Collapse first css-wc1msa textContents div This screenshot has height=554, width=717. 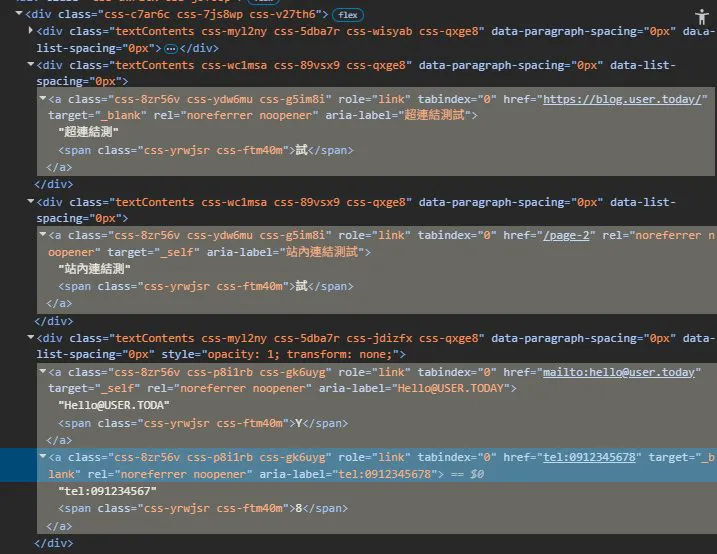(x=31, y=64)
